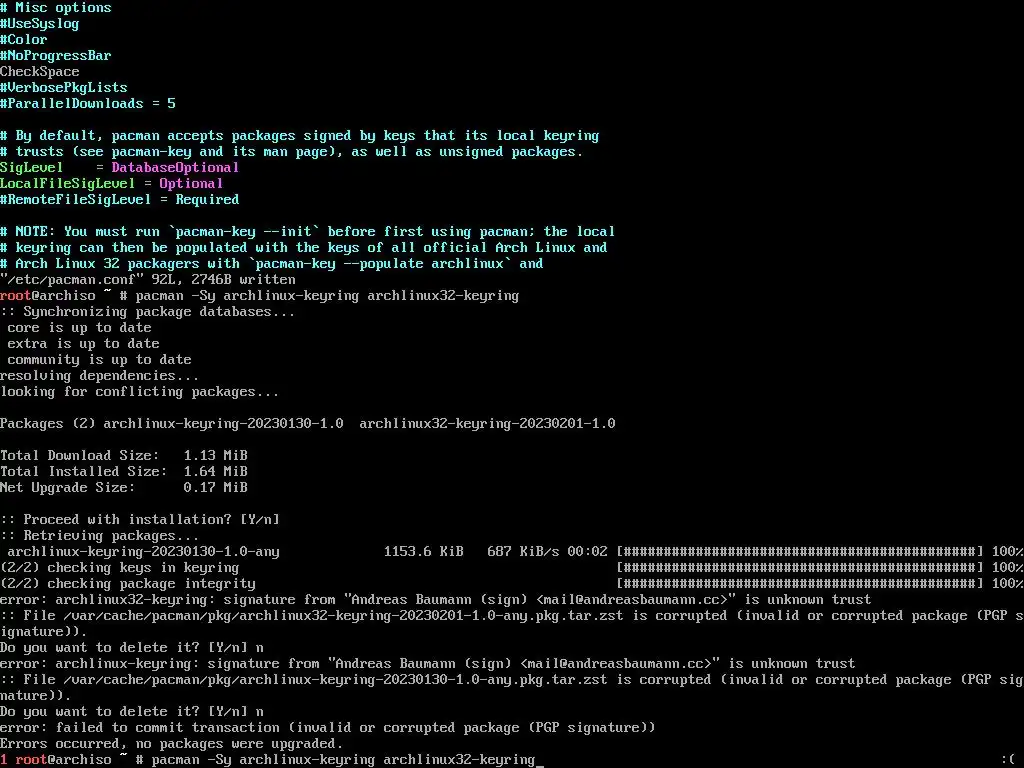Click progress bar of archlinux-keyring download
The image size is (1024, 768).
pyautogui.click(x=799, y=552)
